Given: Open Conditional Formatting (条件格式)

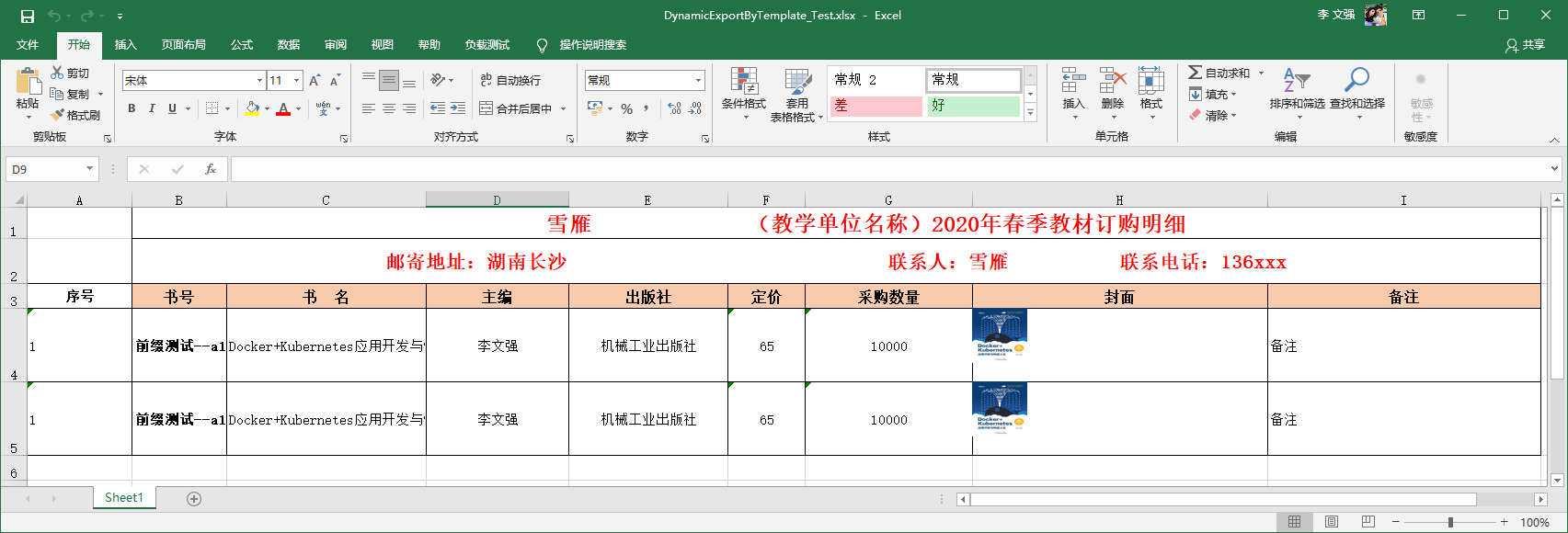Looking at the screenshot, I should point(744,94).
